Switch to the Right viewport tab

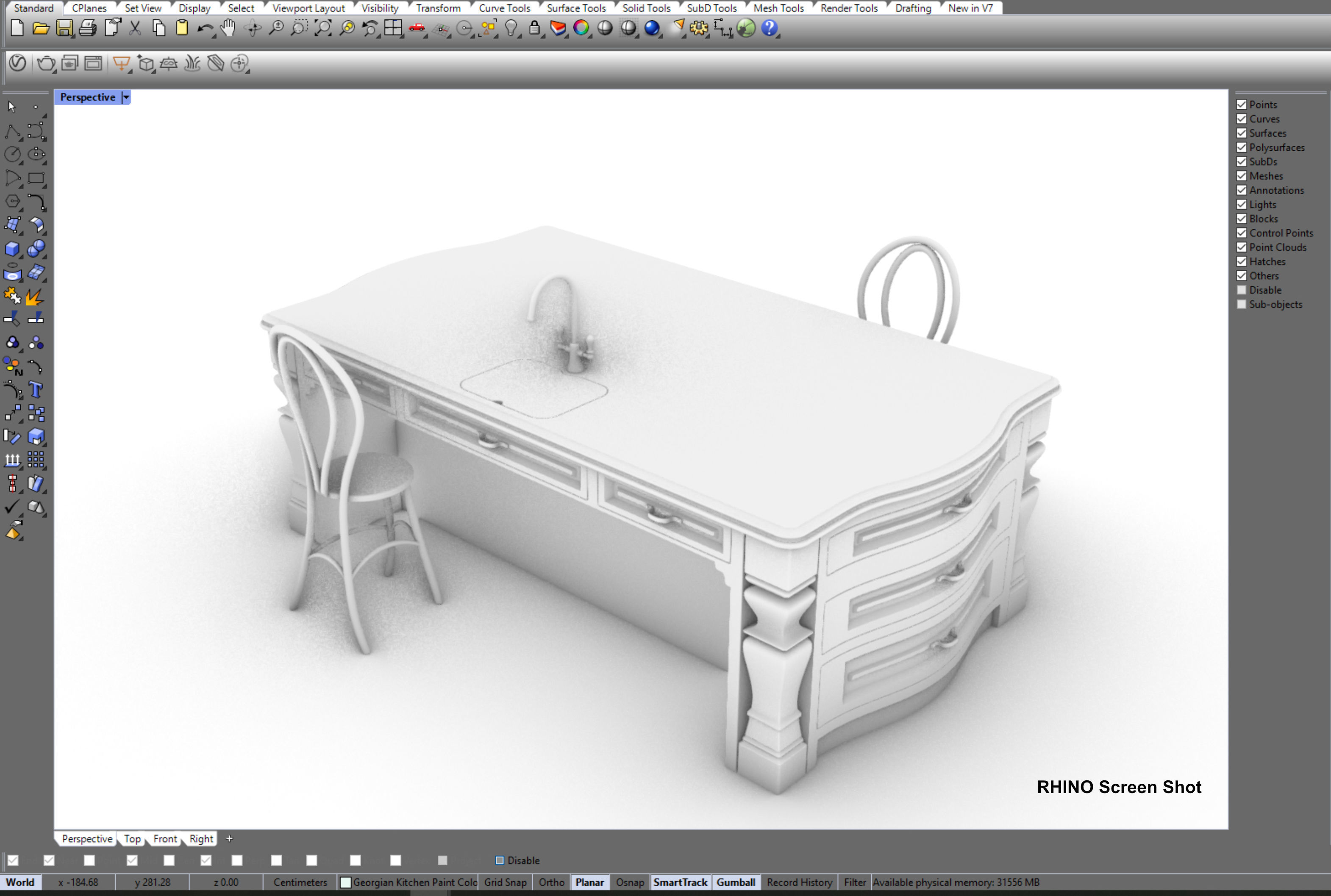201,838
